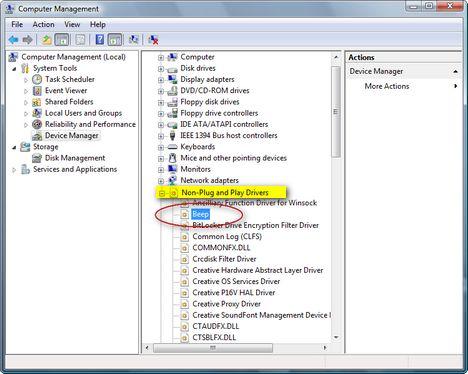Expand the IDE ATA/ATAPI controllers category
Image resolution: width=468 pixels, height=374 pixels.
(x=161, y=125)
